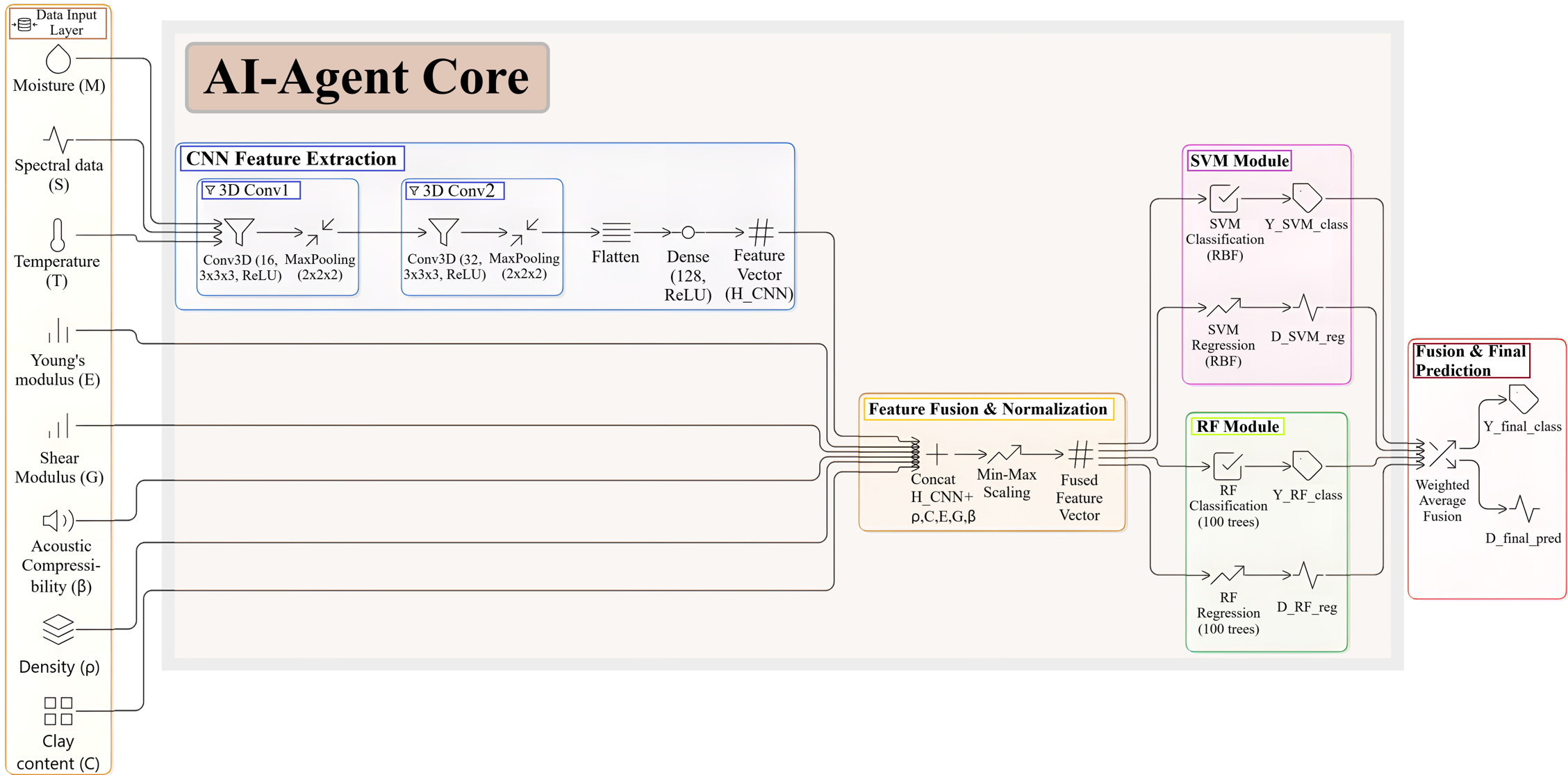Click the Dense (128, ReLU) circle node
This screenshot has height=775, width=1568.
click(x=688, y=232)
